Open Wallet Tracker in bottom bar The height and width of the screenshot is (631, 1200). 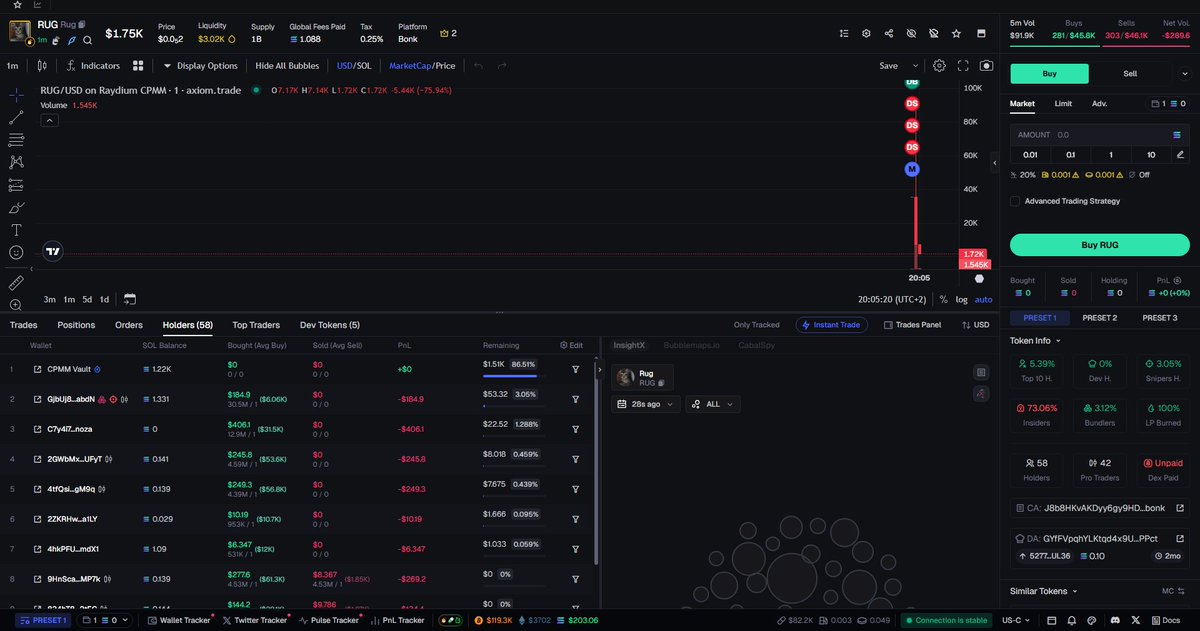[x=179, y=620]
